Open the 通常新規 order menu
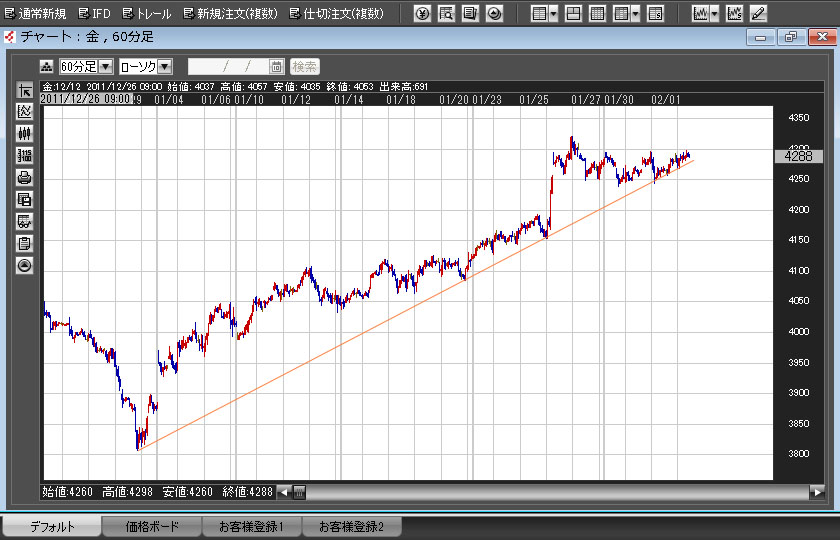This screenshot has height=540, width=840. click(35, 14)
